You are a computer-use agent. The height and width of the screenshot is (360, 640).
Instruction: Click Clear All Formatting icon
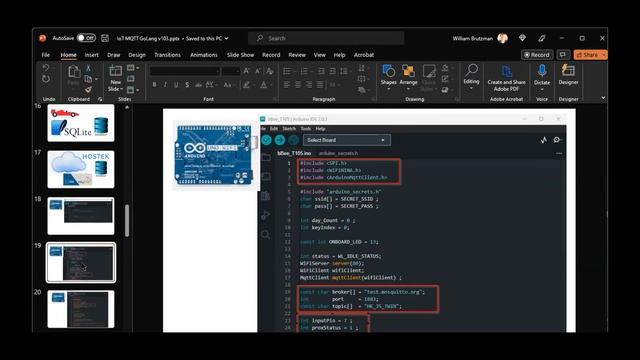pos(270,71)
